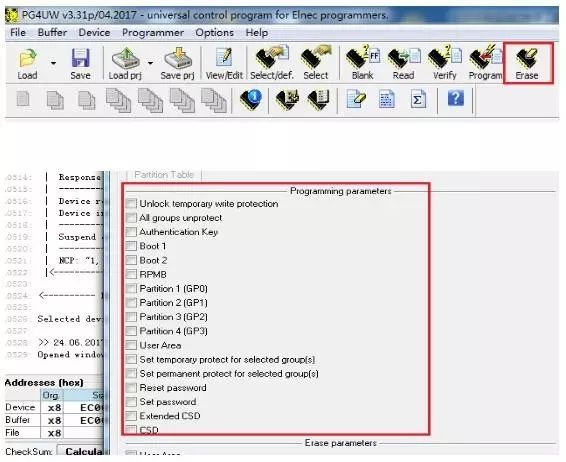The height and width of the screenshot is (462, 566).
Task: Click the Calculator checksum button
Action: pos(82,452)
